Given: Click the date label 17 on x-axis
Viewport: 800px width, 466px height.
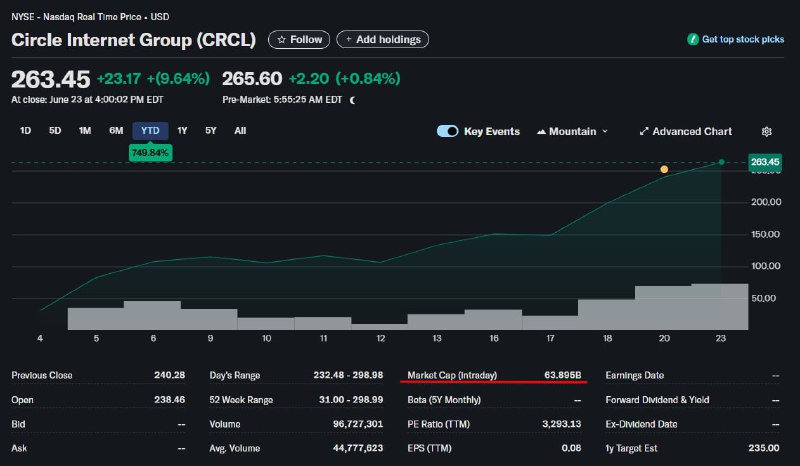Looking at the screenshot, I should (550, 338).
